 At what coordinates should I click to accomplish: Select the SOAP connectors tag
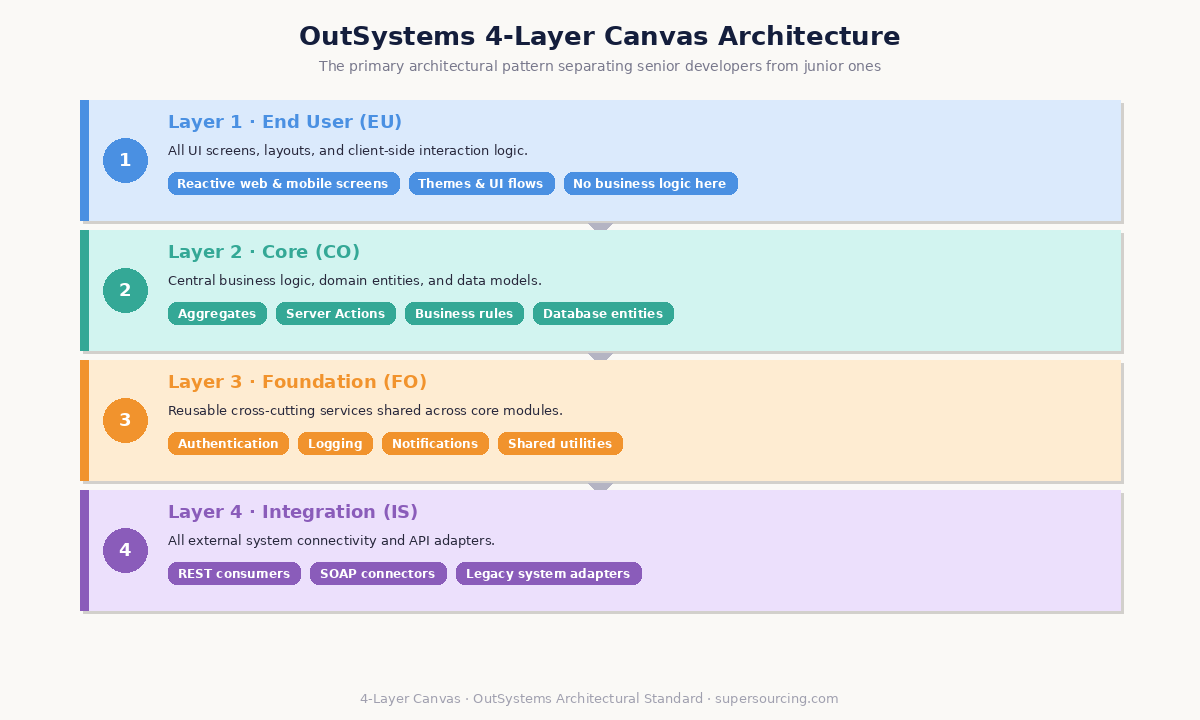click(378, 574)
